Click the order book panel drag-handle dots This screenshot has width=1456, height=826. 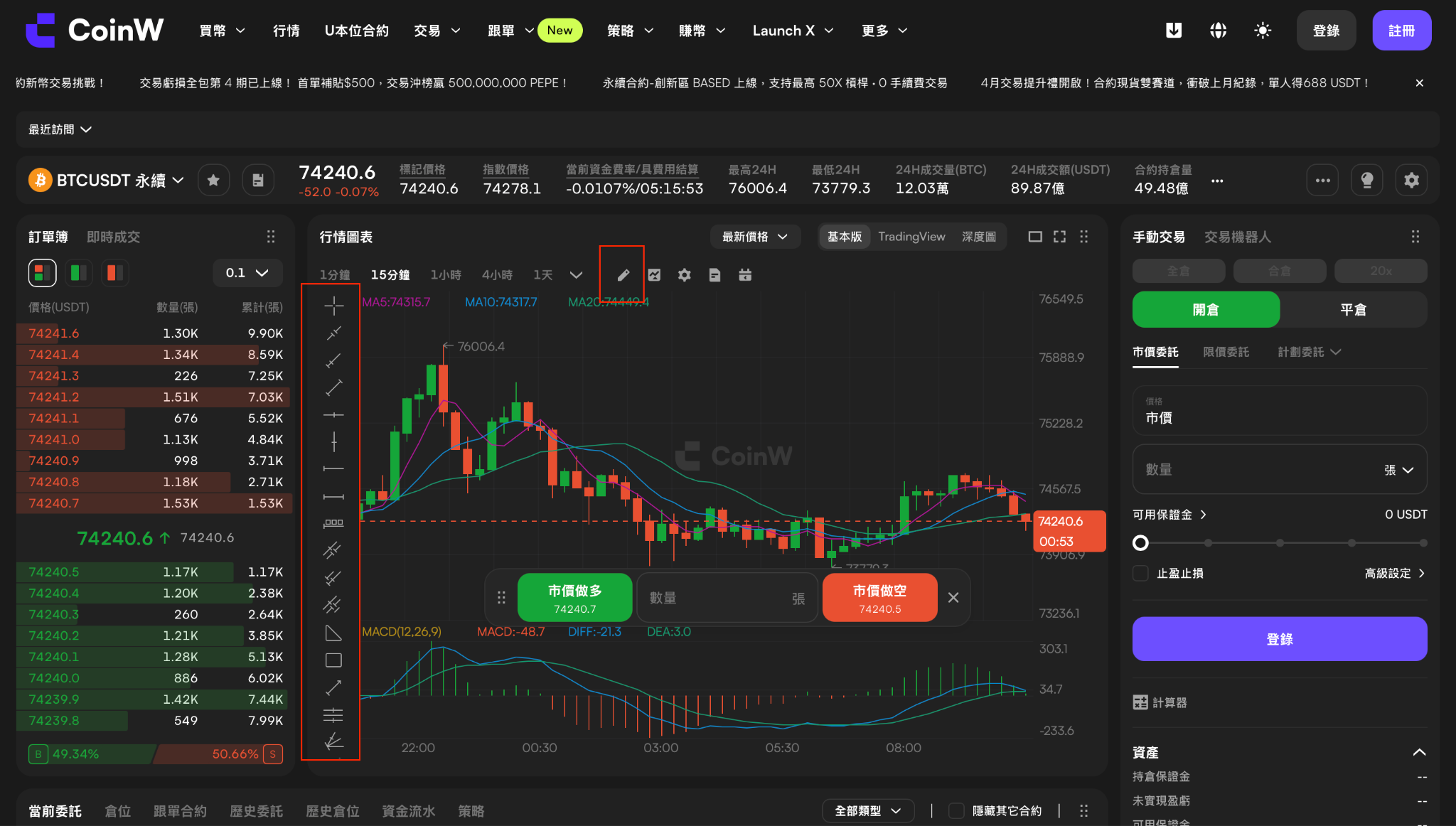point(270,237)
